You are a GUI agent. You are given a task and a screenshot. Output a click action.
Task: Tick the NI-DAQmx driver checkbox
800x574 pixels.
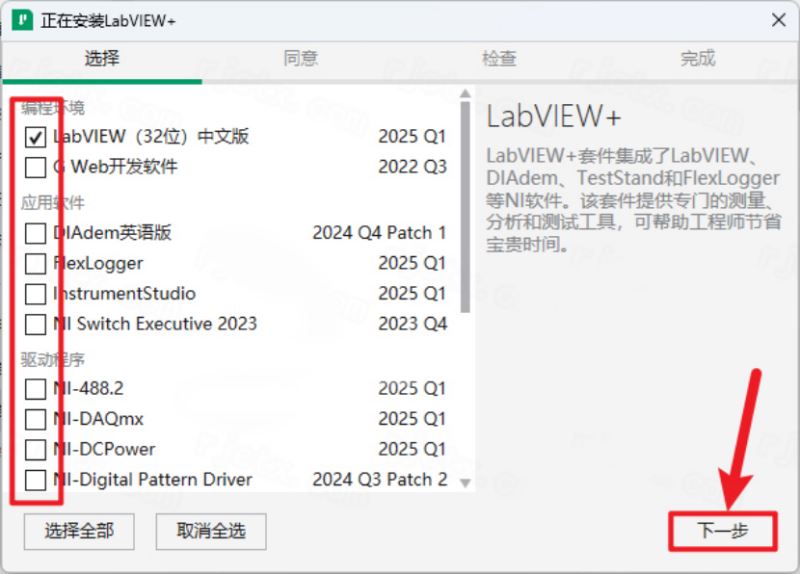(35, 419)
